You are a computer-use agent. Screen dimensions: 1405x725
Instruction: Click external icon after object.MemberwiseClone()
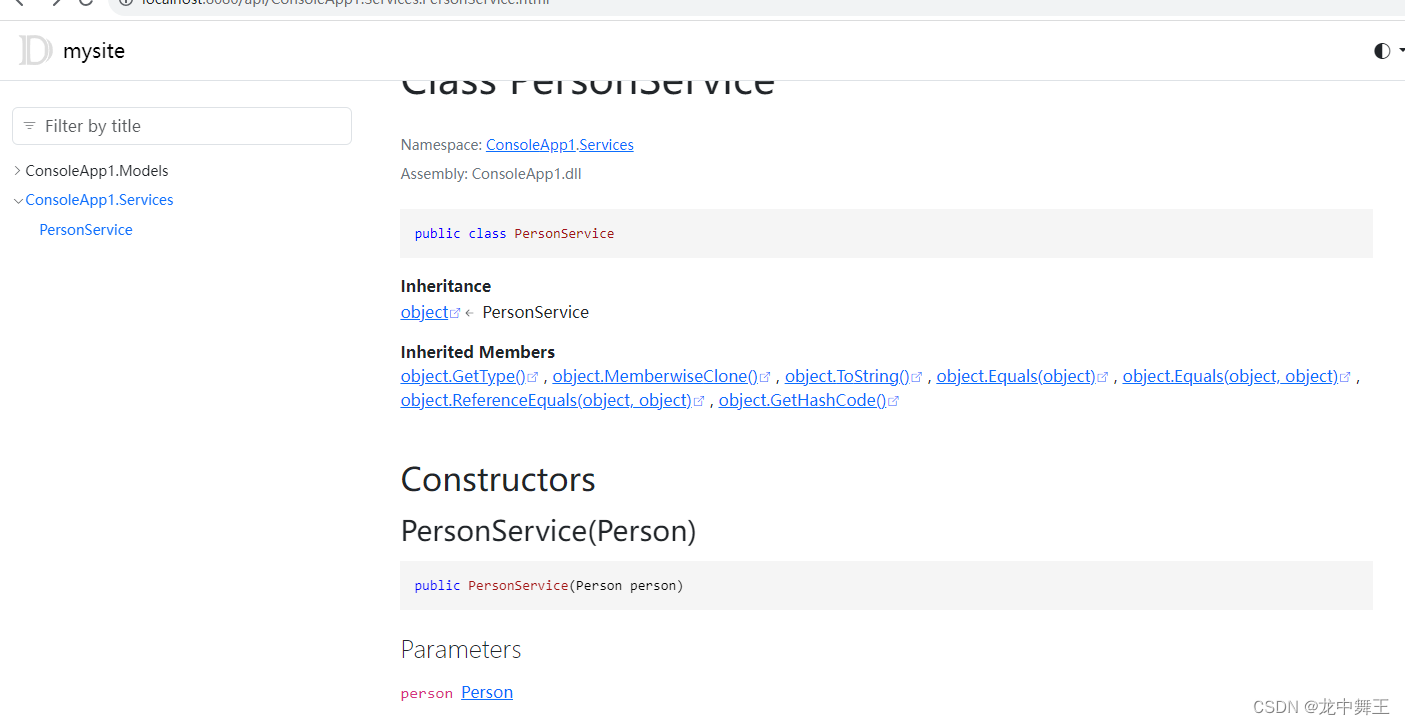(x=765, y=377)
